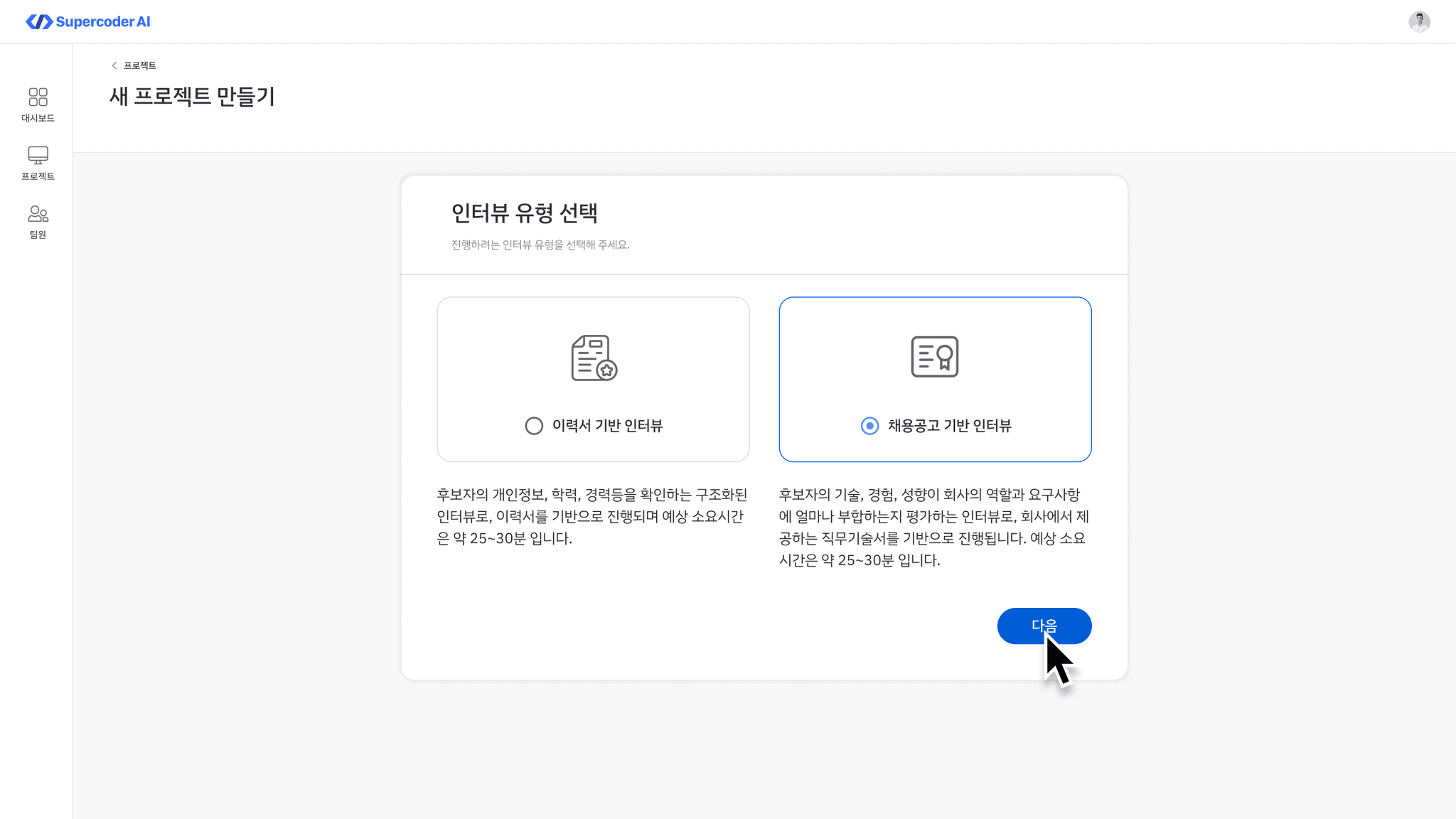Image resolution: width=1456 pixels, height=819 pixels.
Task: Click the 채용공고 기반 인터뷰 label text
Action: coord(949,426)
